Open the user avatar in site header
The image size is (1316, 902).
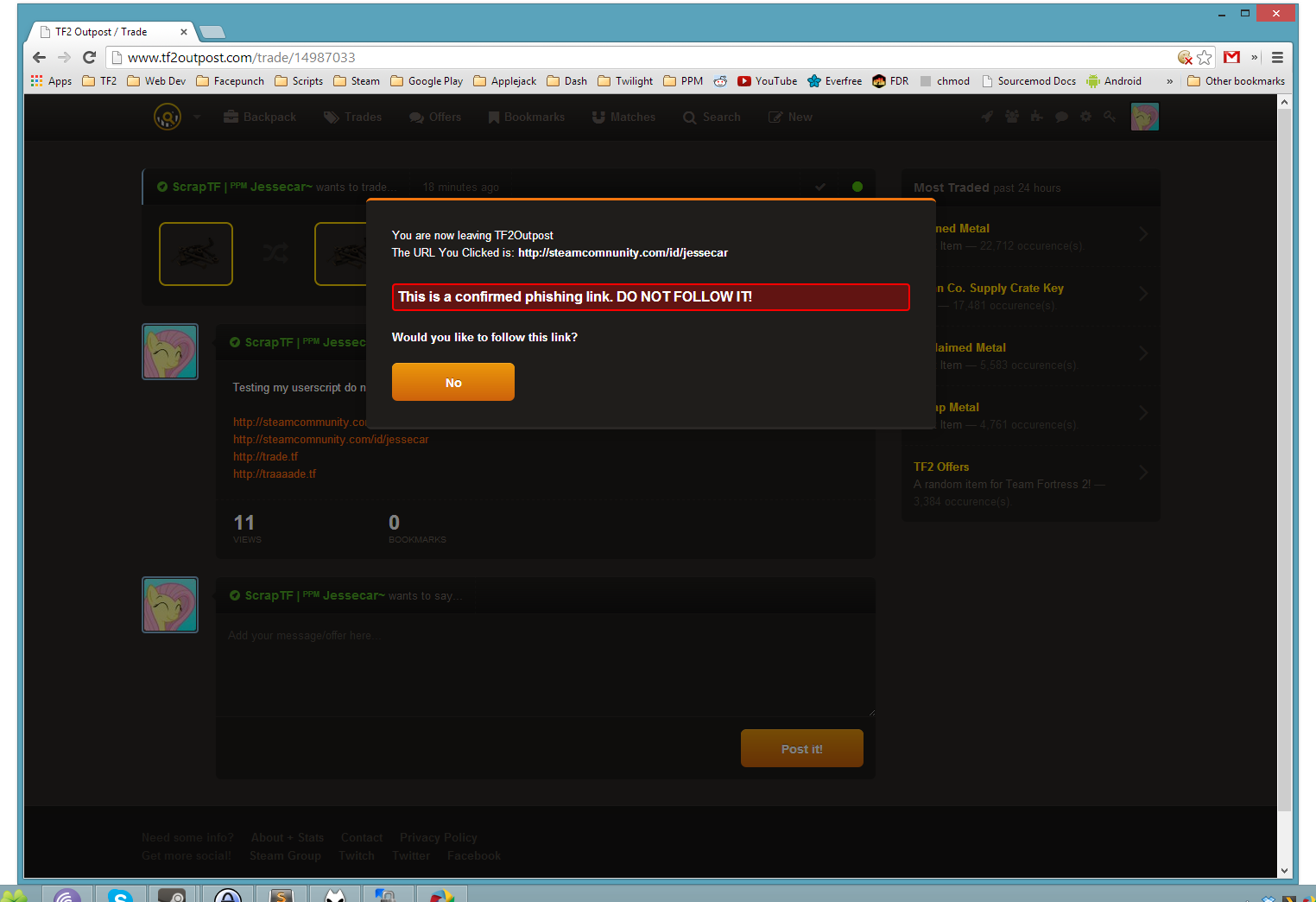point(1145,117)
